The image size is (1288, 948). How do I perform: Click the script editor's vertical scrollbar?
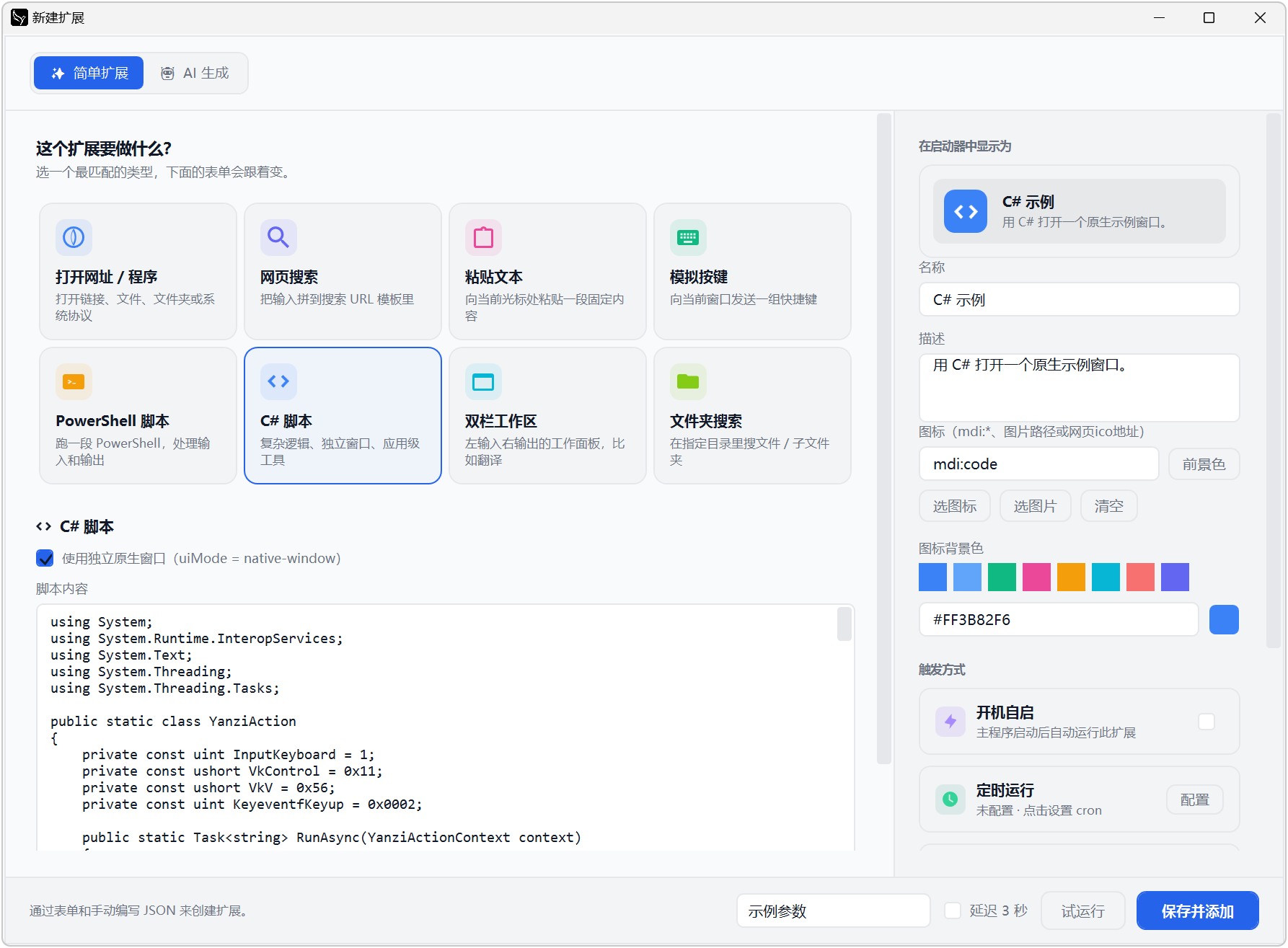click(844, 624)
